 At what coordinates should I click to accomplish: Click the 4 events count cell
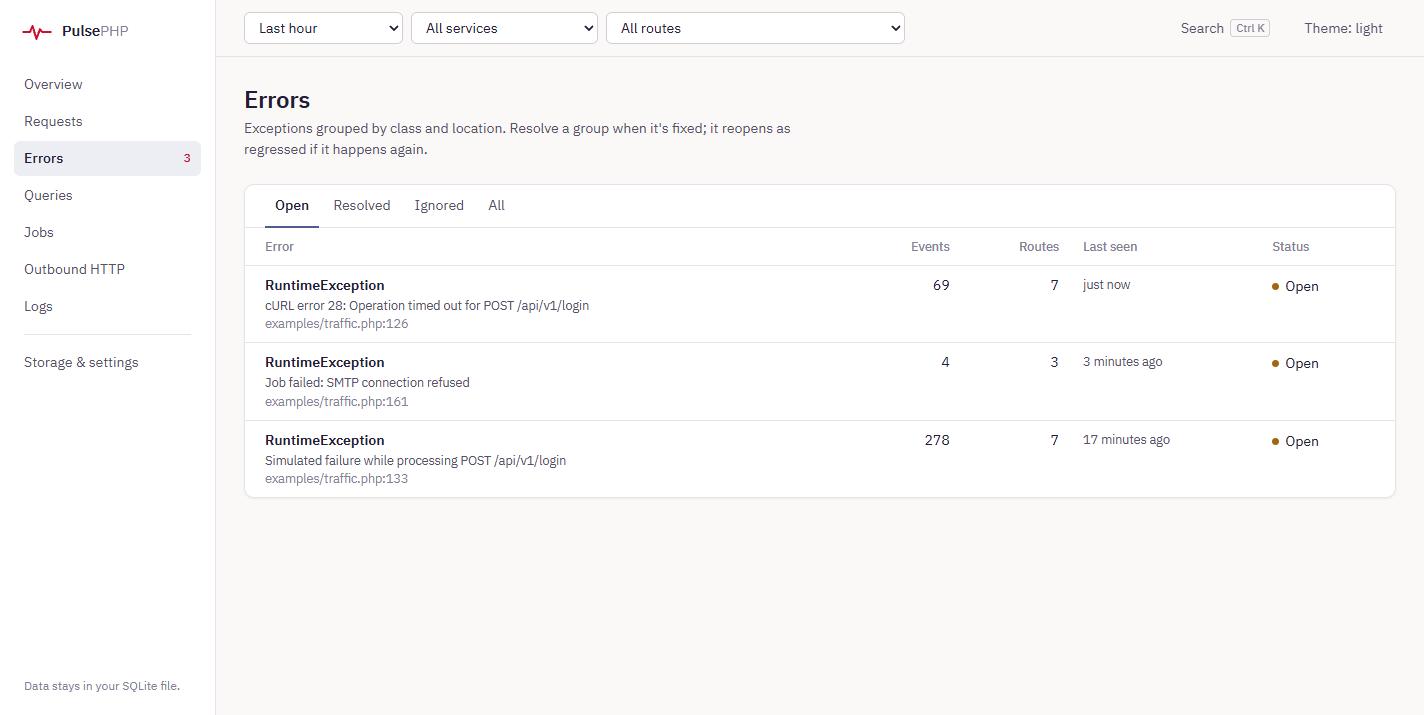[x=945, y=362]
